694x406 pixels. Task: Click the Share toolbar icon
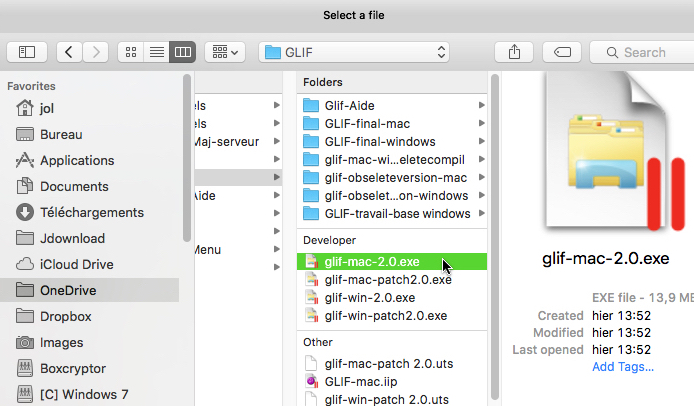coord(514,52)
